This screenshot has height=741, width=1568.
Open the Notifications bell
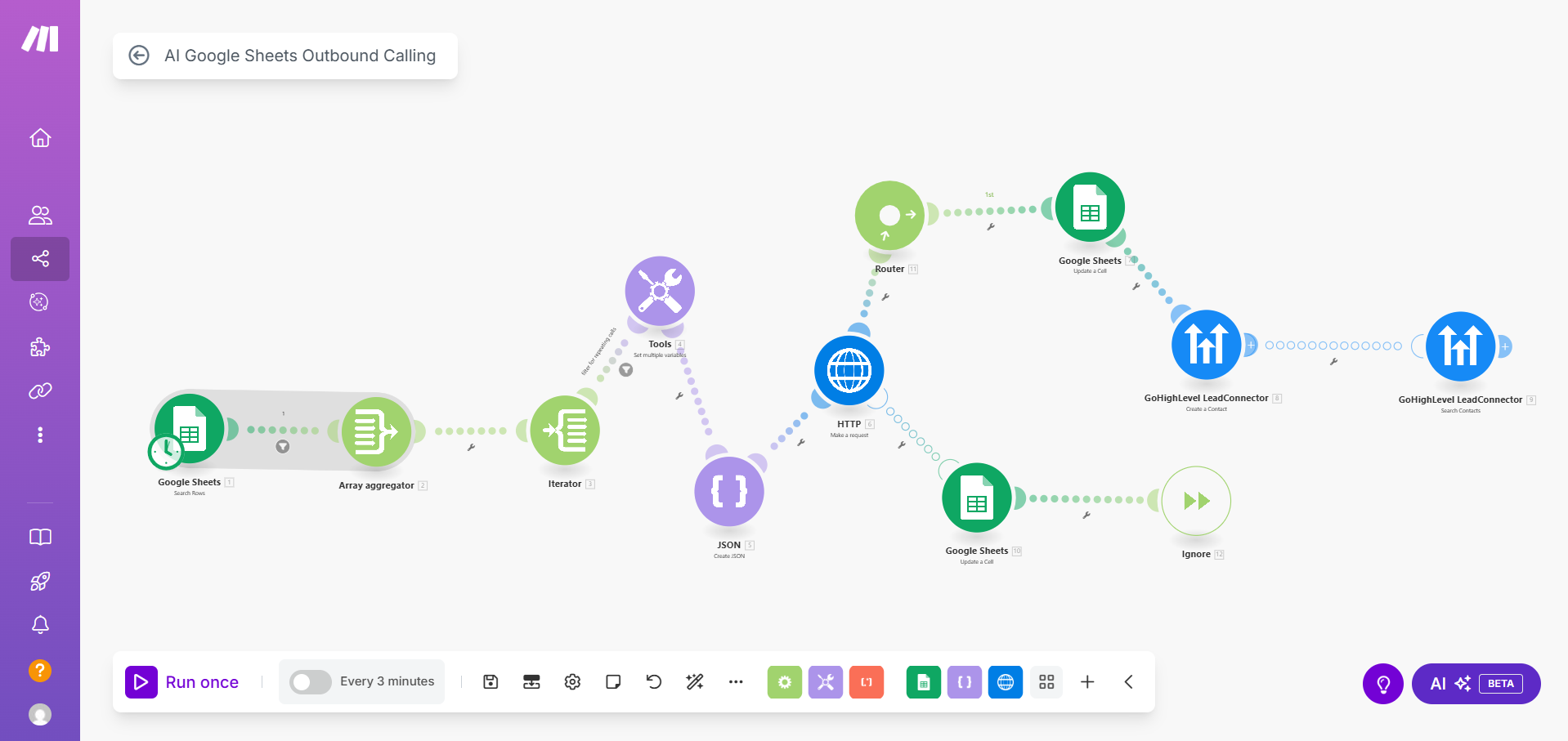pyautogui.click(x=40, y=625)
